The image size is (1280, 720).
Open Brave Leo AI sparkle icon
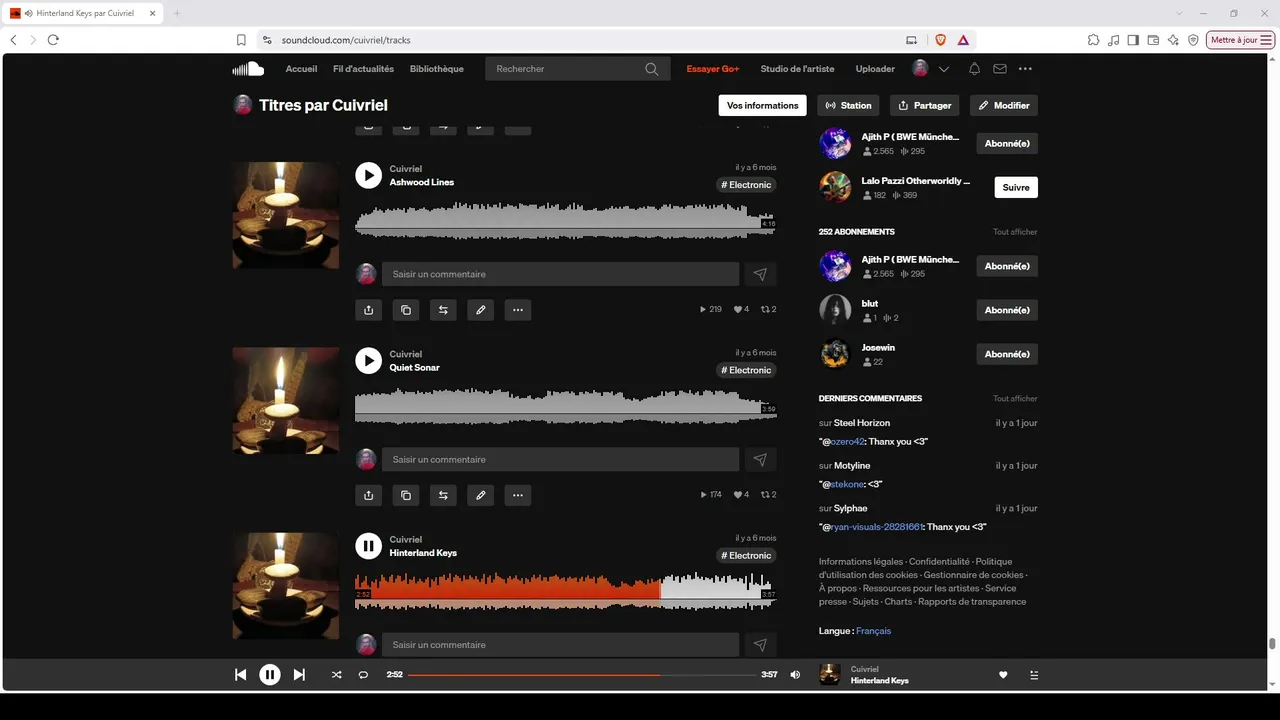pyautogui.click(x=1173, y=40)
